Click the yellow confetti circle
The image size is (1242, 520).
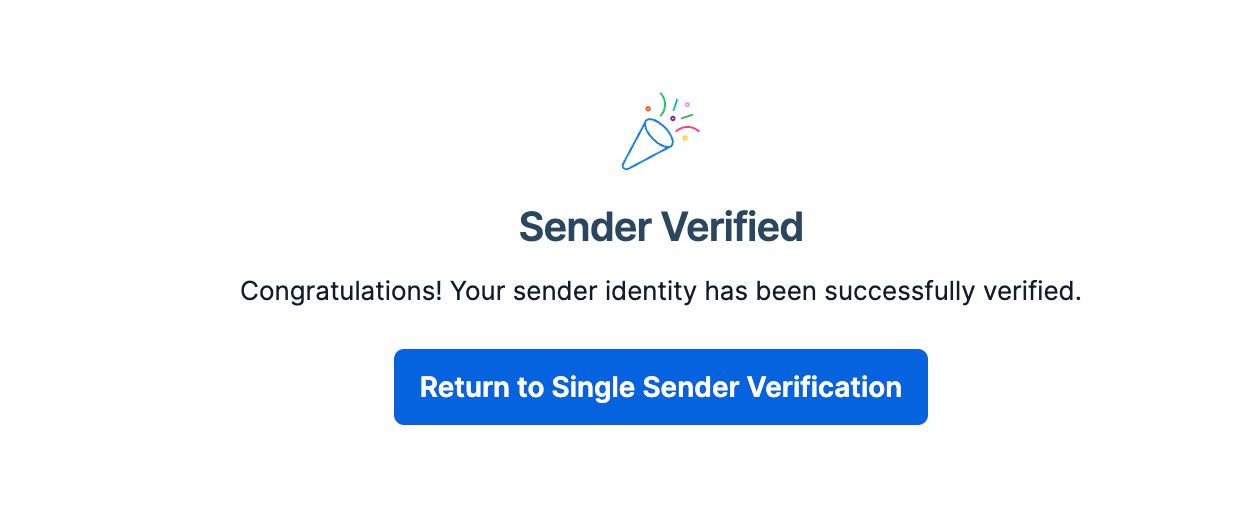(685, 138)
